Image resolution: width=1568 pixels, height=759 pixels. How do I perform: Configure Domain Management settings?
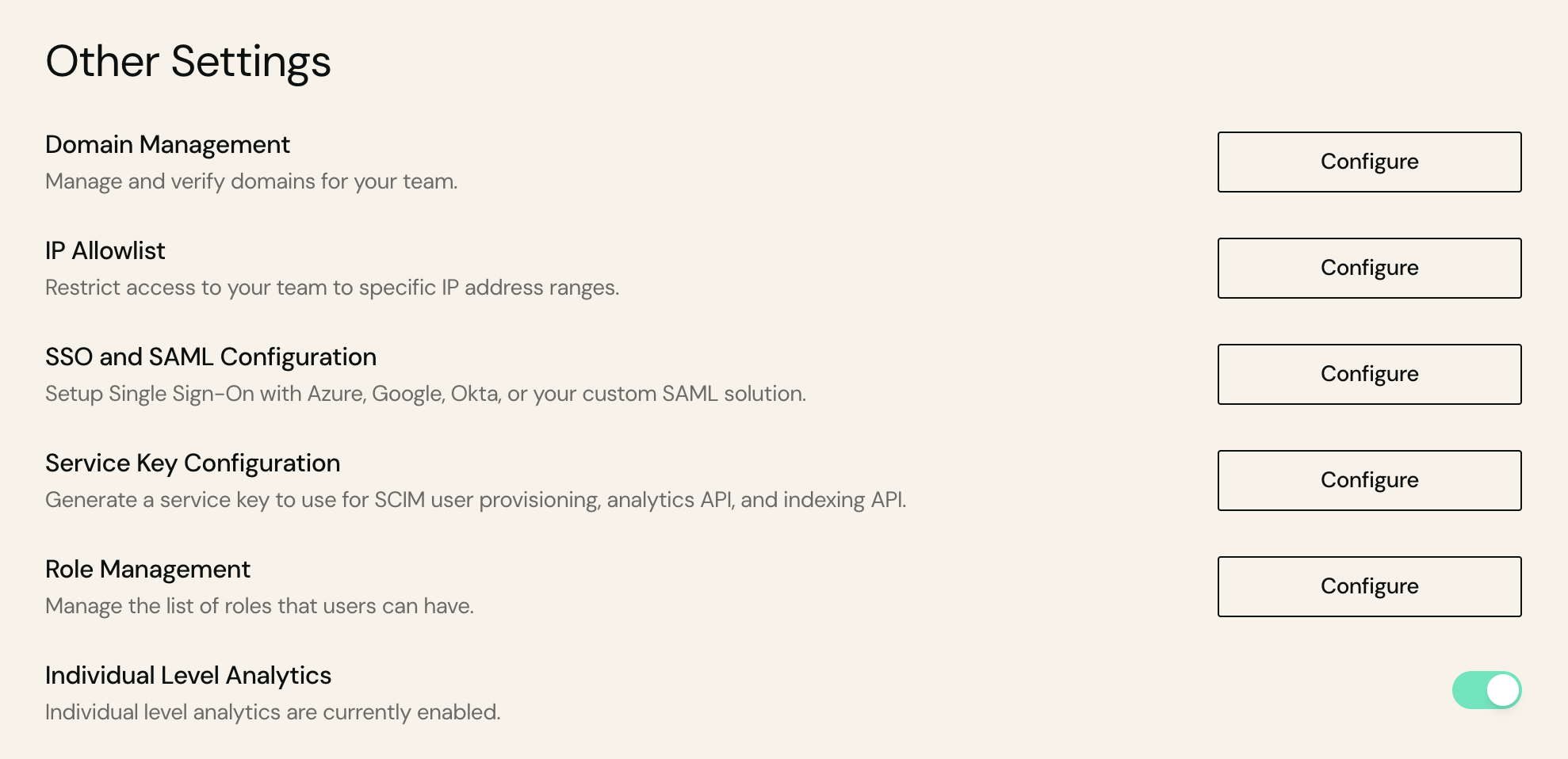[1369, 162]
